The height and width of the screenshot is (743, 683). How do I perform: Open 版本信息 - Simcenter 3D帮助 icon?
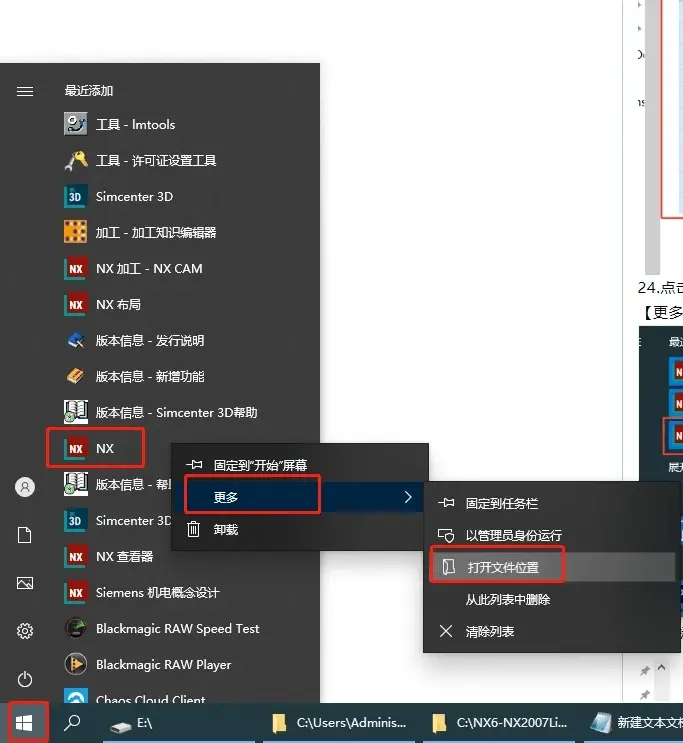coord(75,412)
